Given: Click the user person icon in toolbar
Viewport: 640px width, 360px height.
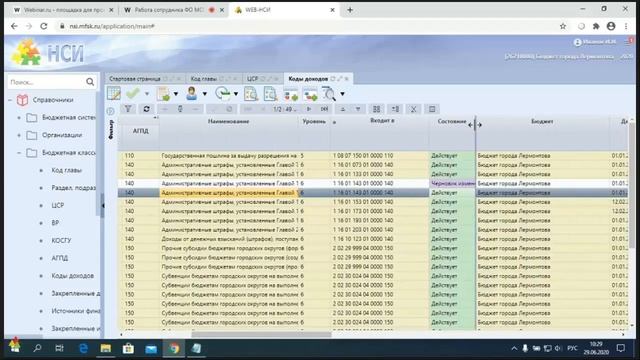Looking at the screenshot, I should click(191, 93).
